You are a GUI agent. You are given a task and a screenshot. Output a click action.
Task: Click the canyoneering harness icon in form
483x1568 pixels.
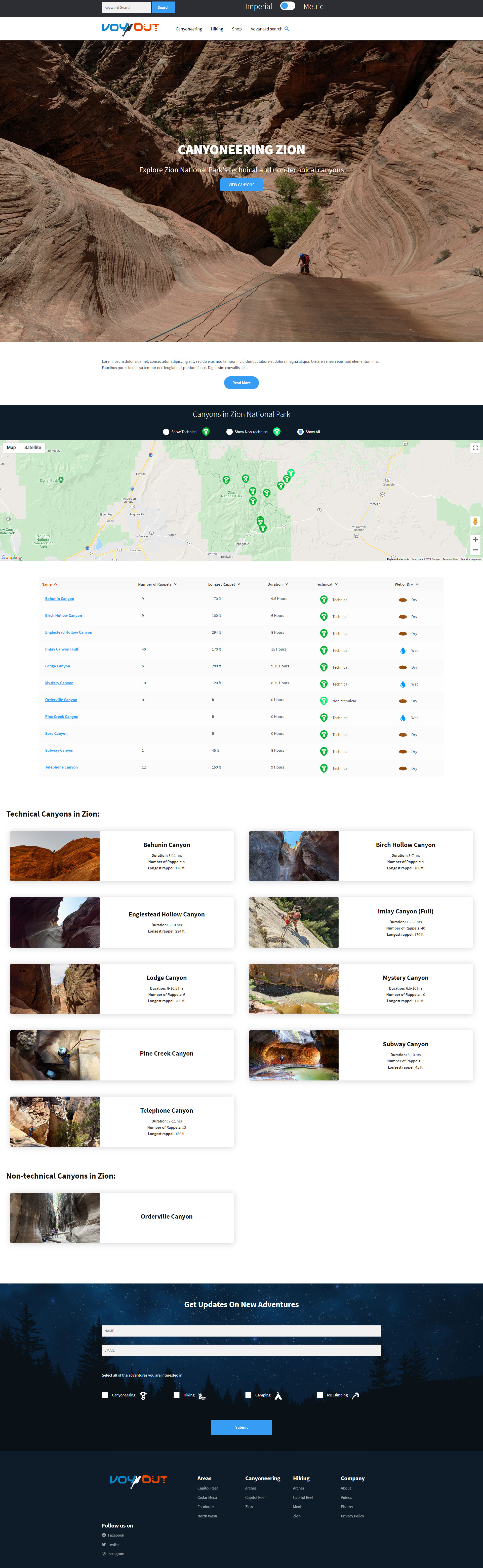pos(143,1396)
